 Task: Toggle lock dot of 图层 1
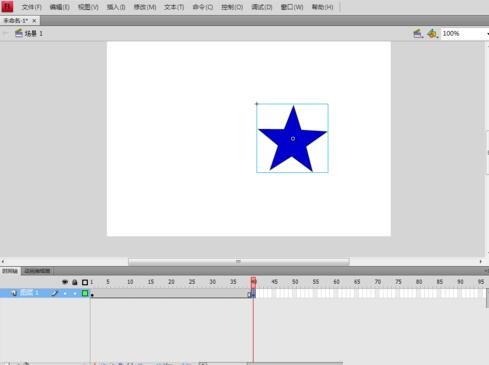75,293
